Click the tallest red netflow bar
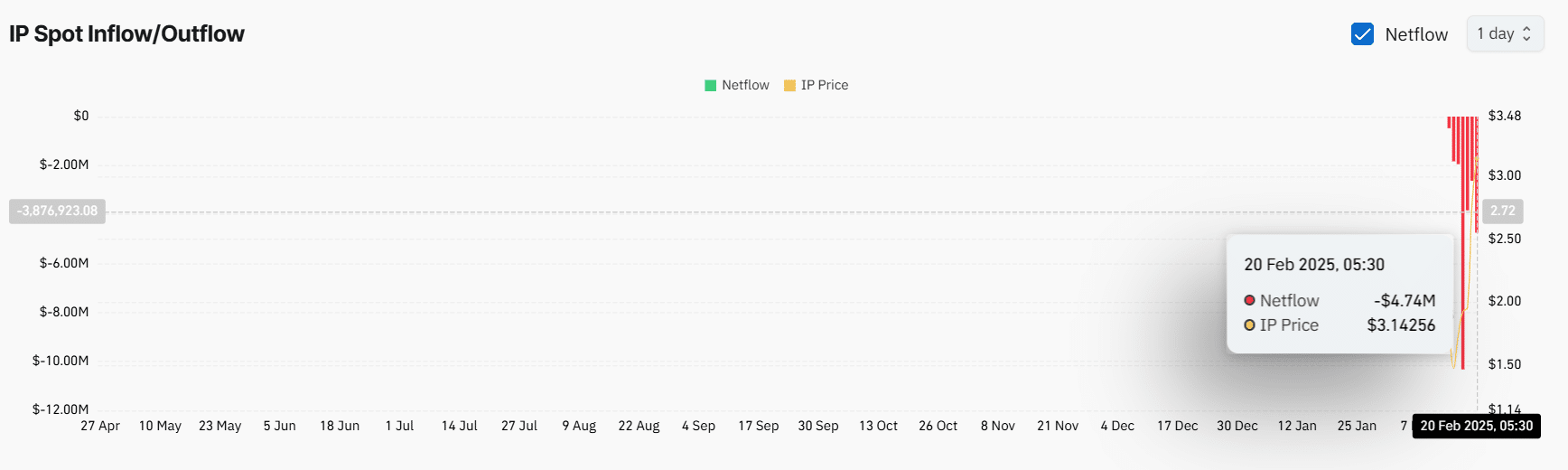 coord(1462,242)
